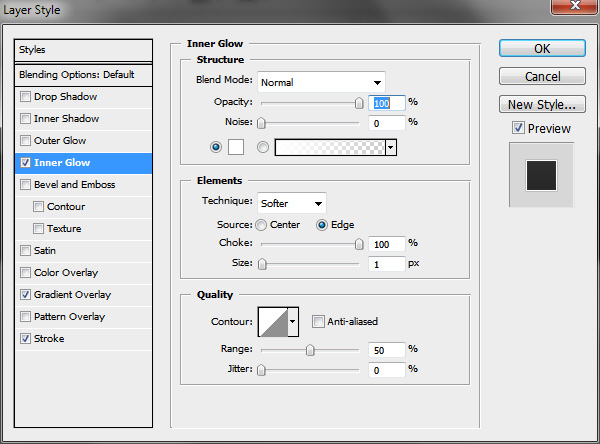Enable the Anti-aliased checkbox
This screenshot has width=600, height=444.
coord(318,322)
